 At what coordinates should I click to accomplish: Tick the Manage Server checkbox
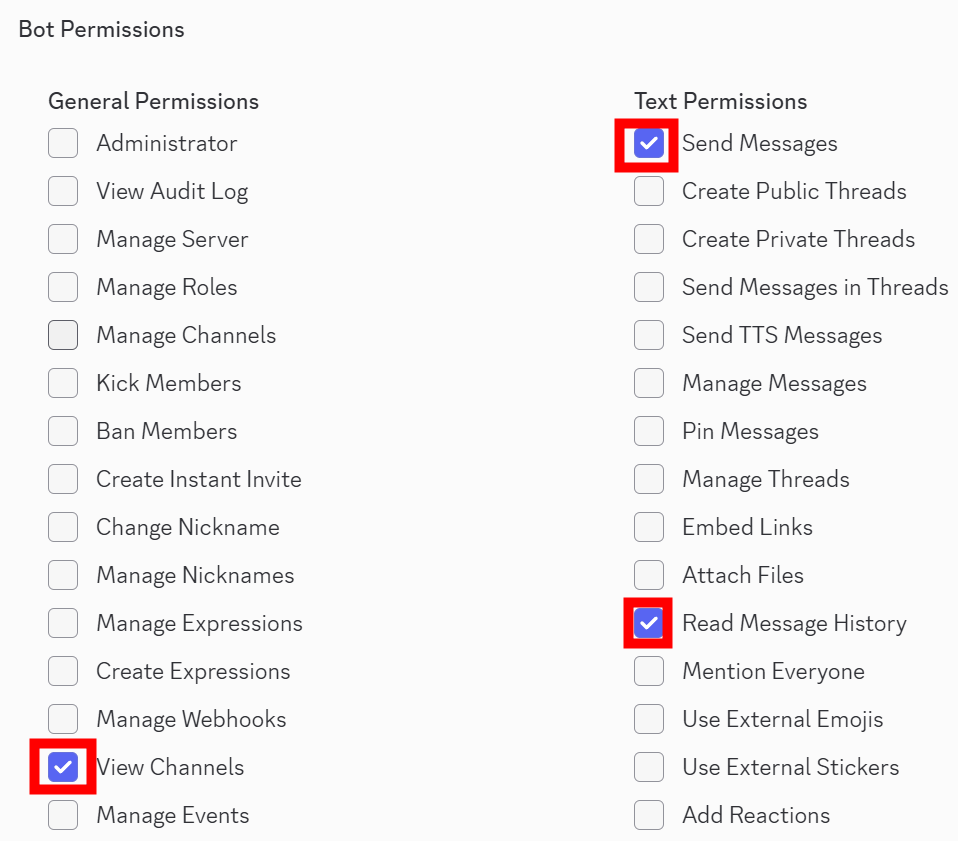coord(63,240)
